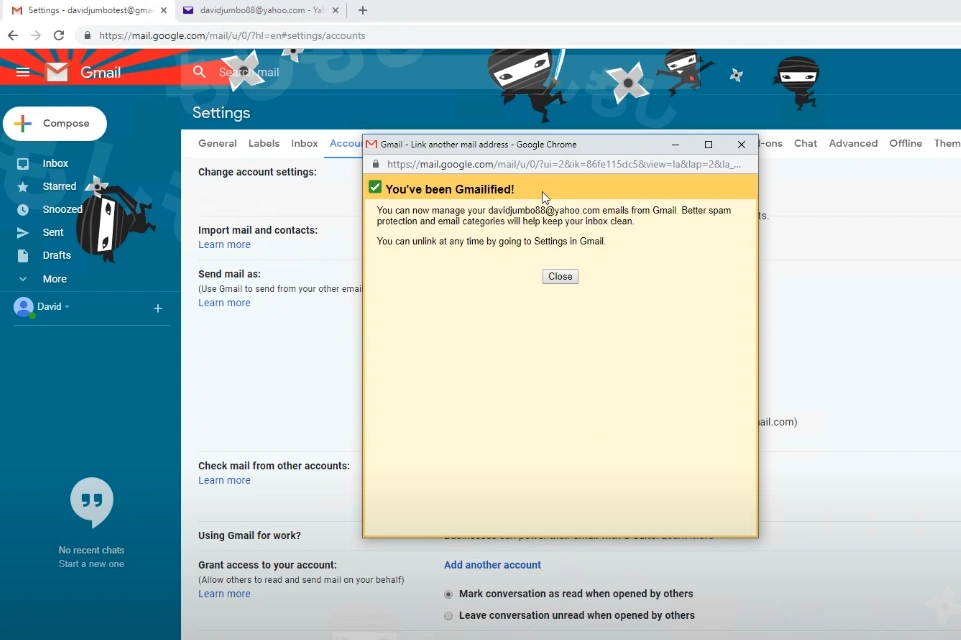Viewport: 961px width, 640px height.
Task: Click the Snoozed clock icon
Action: coord(23,210)
